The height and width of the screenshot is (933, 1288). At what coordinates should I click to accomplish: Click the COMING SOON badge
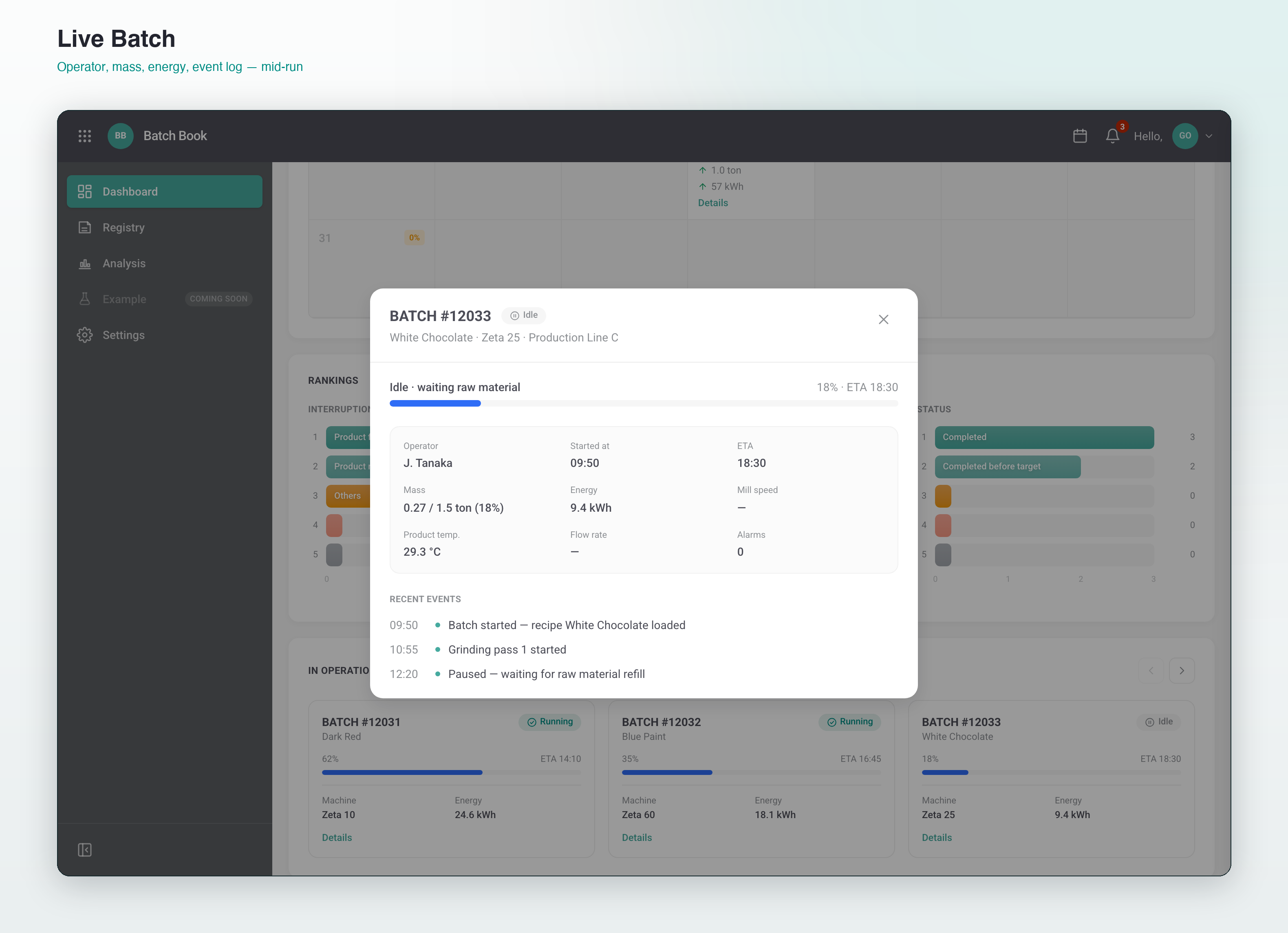point(218,299)
